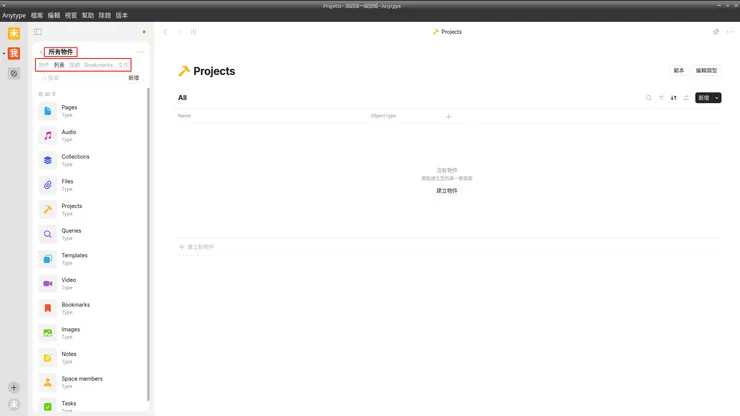This screenshot has width=740, height=416.
Task: Click the 建立物件 button
Action: (x=446, y=191)
